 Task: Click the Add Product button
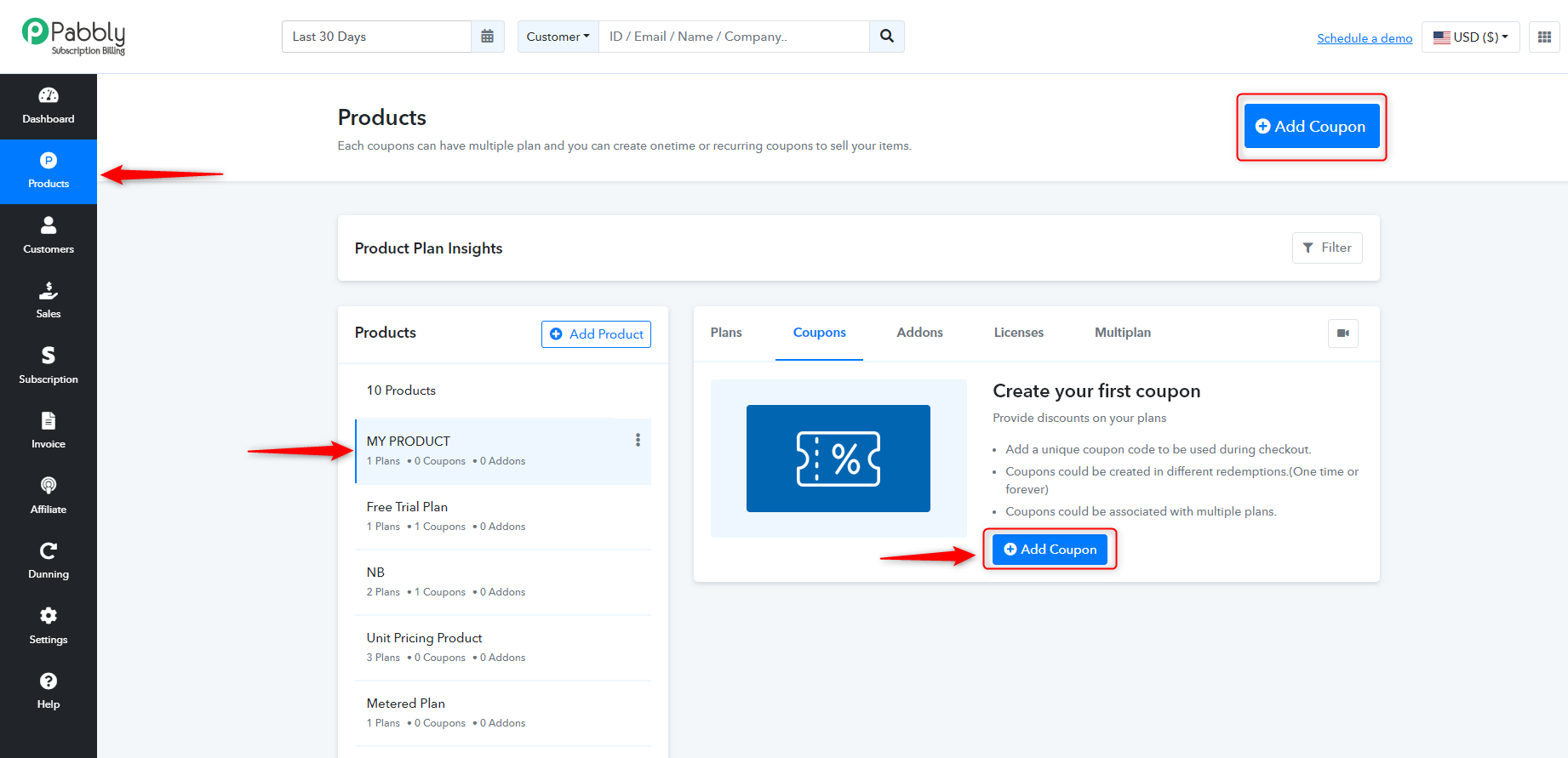click(596, 334)
